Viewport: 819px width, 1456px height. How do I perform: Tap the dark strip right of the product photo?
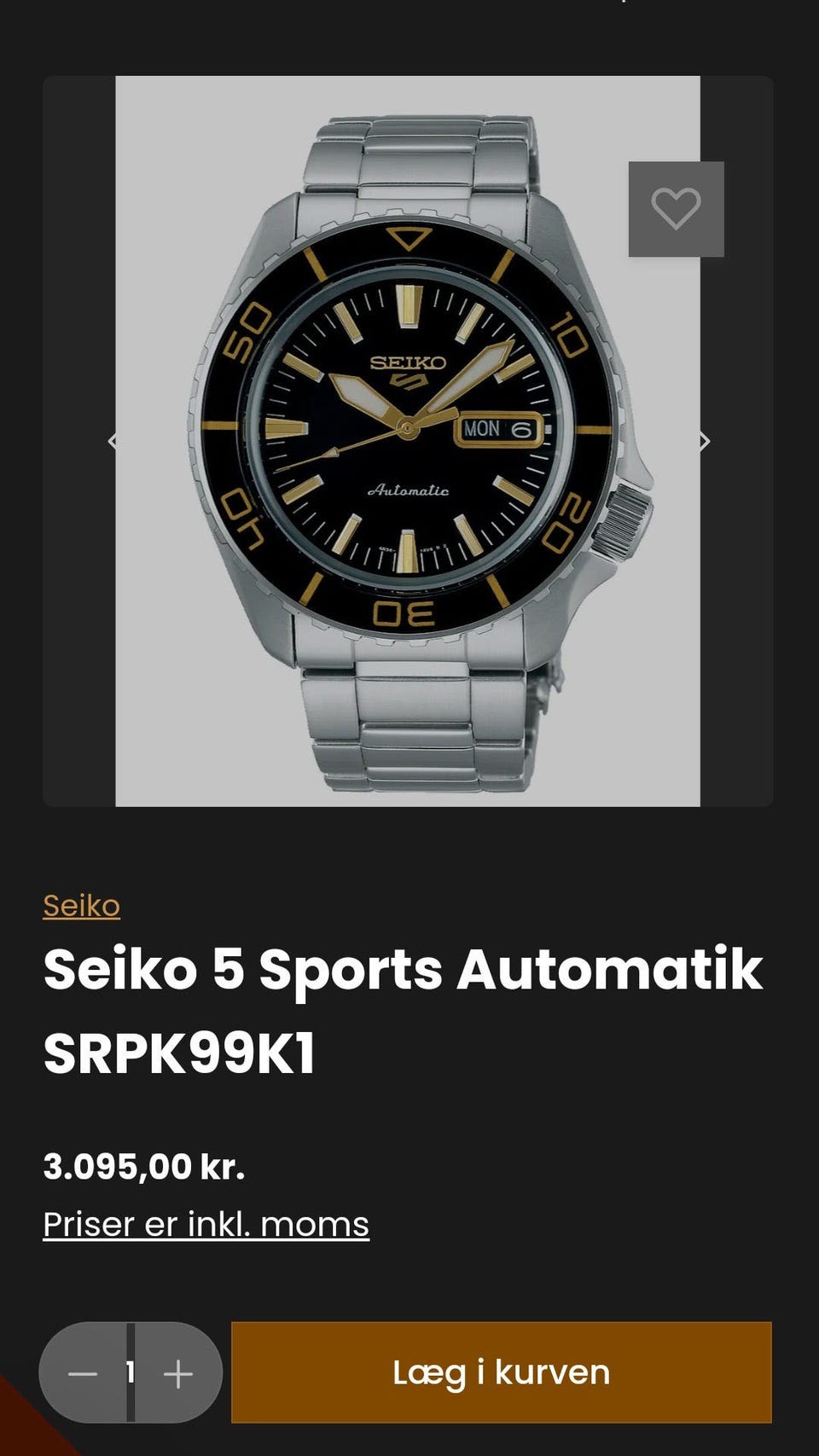tap(737, 441)
